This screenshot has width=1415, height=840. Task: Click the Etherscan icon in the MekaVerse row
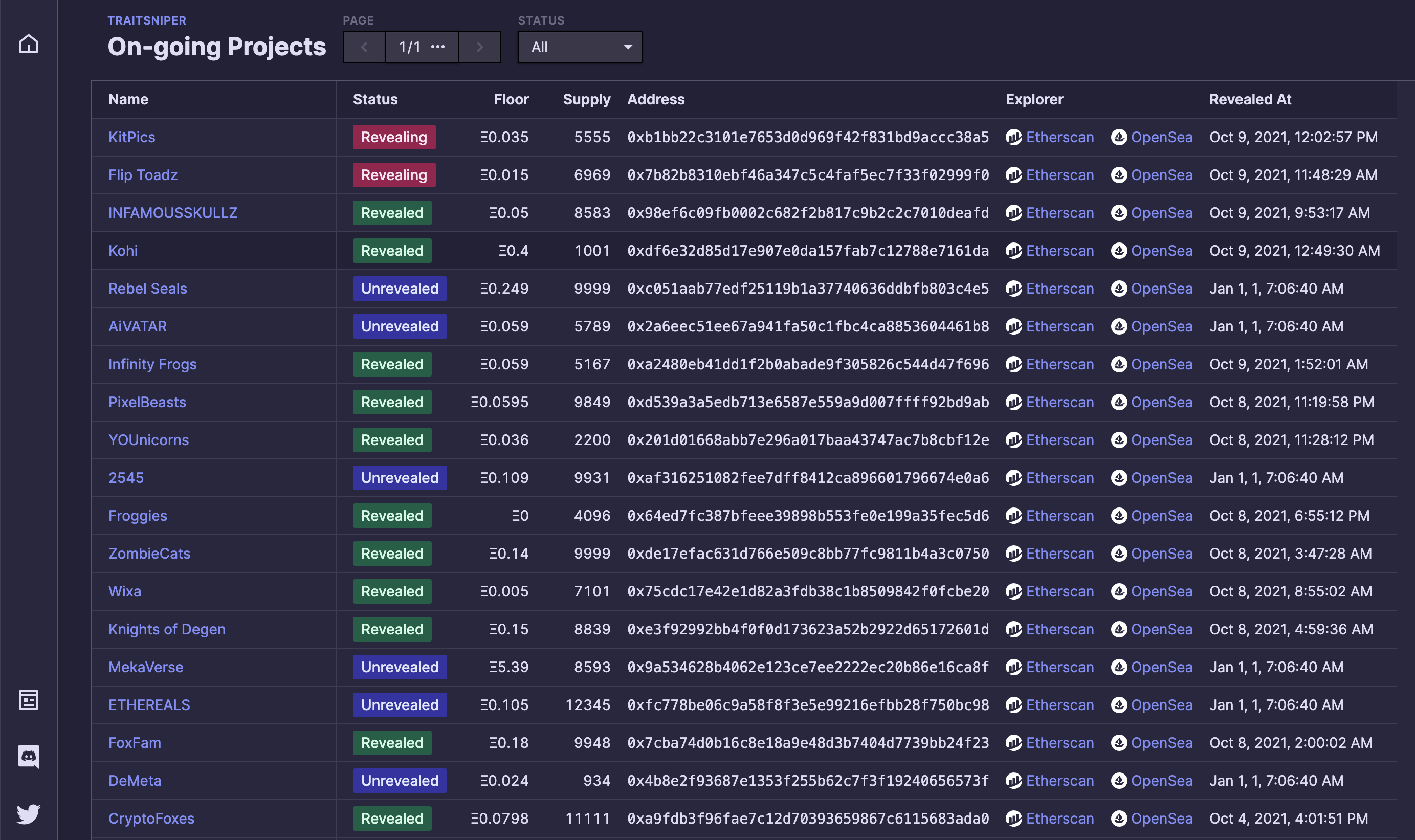tap(1013, 667)
